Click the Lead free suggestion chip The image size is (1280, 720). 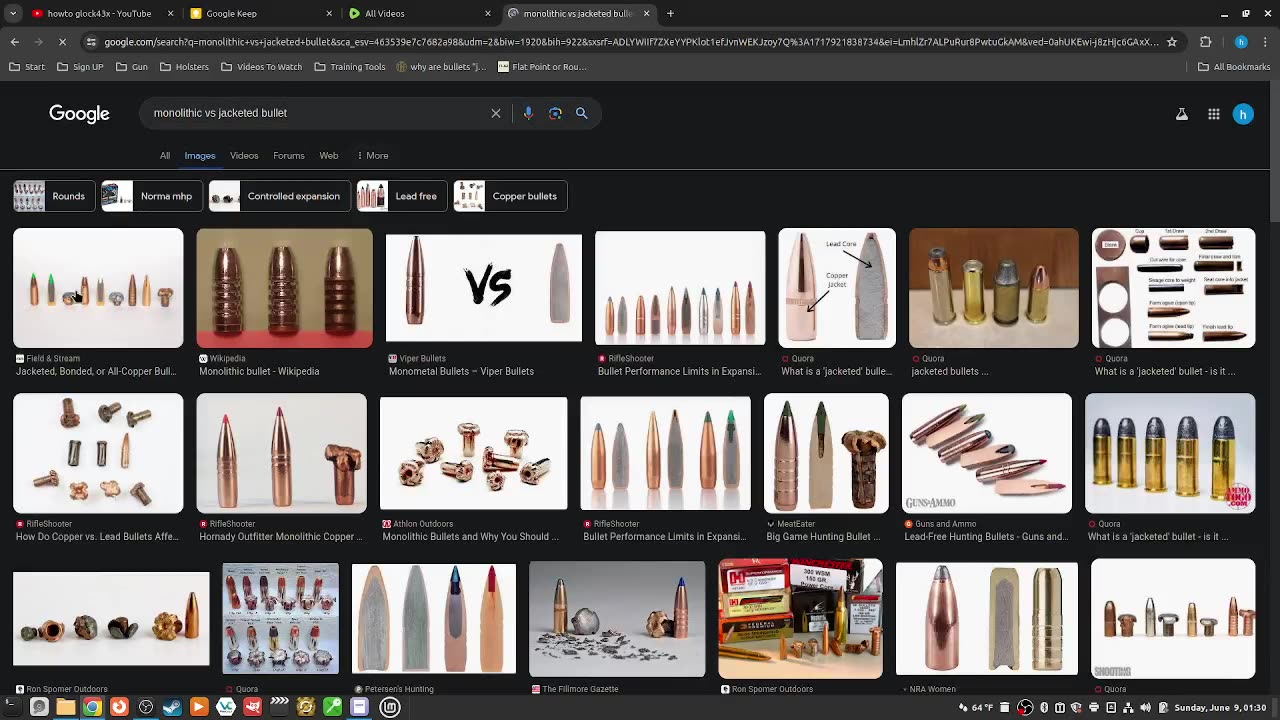pos(402,196)
